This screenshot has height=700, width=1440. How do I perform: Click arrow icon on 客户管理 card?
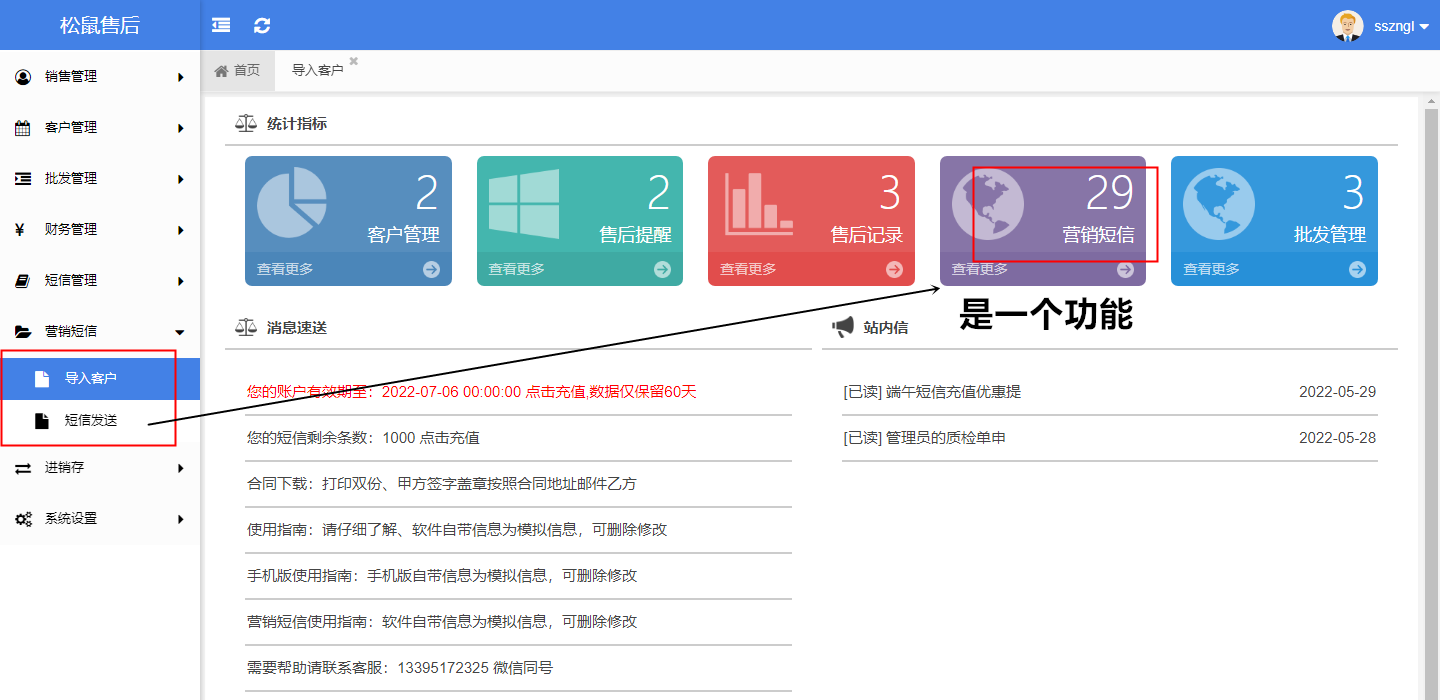[431, 269]
